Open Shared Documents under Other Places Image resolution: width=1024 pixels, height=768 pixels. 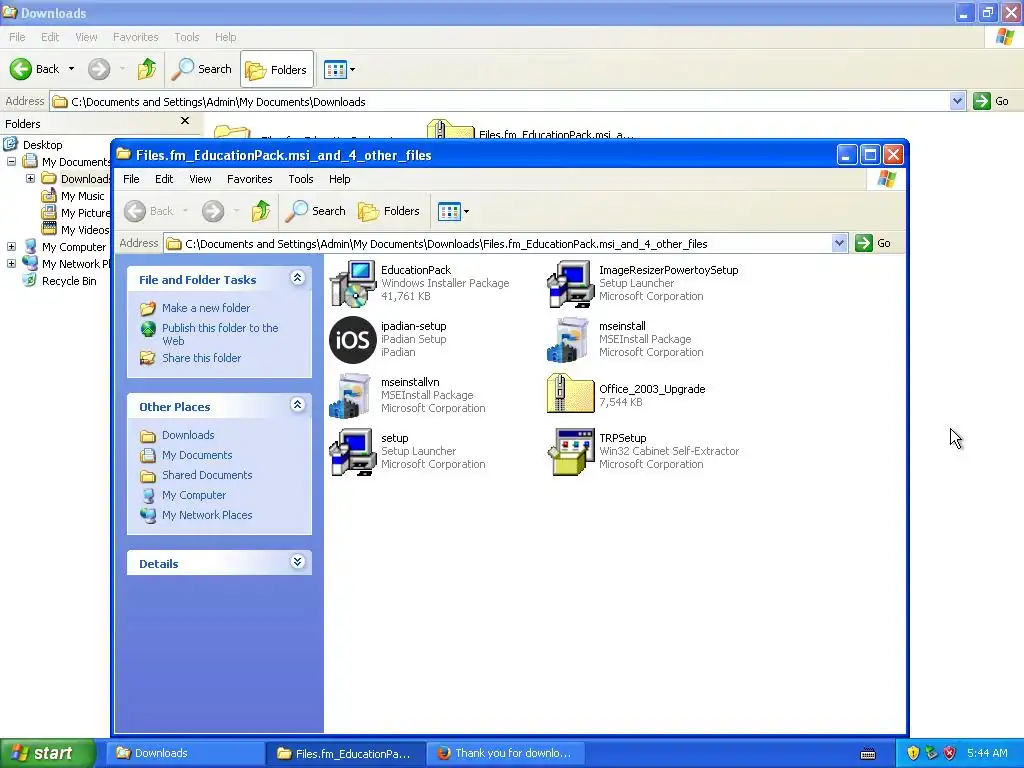coord(207,475)
